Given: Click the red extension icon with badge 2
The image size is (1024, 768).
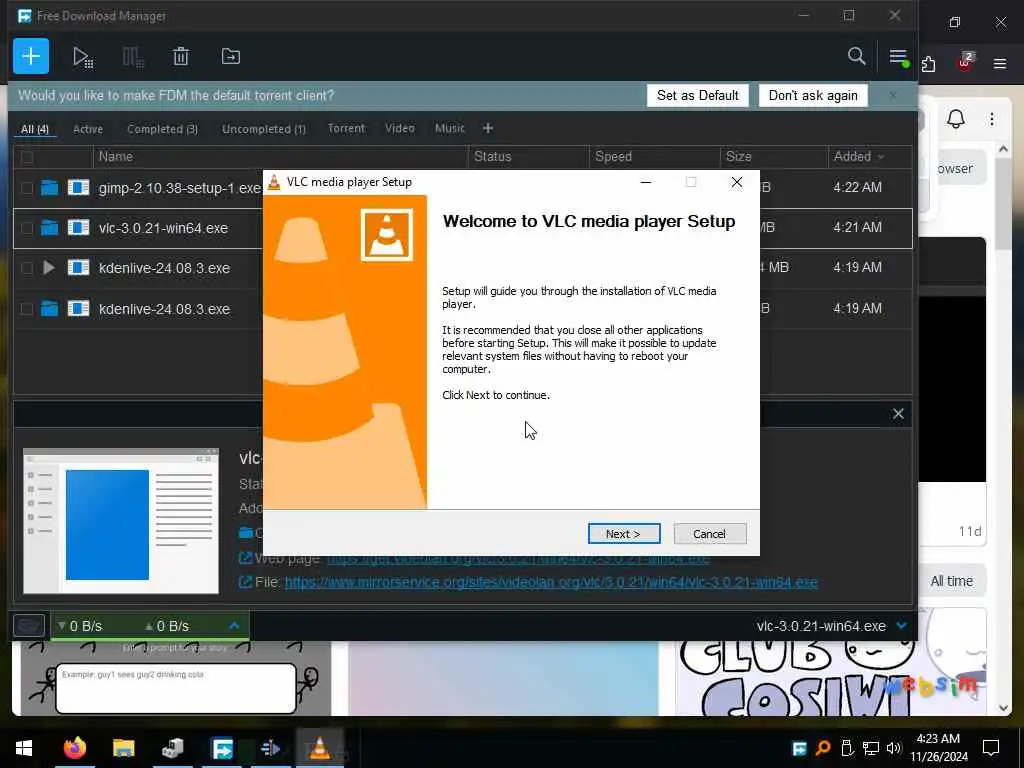Looking at the screenshot, I should tap(965, 62).
